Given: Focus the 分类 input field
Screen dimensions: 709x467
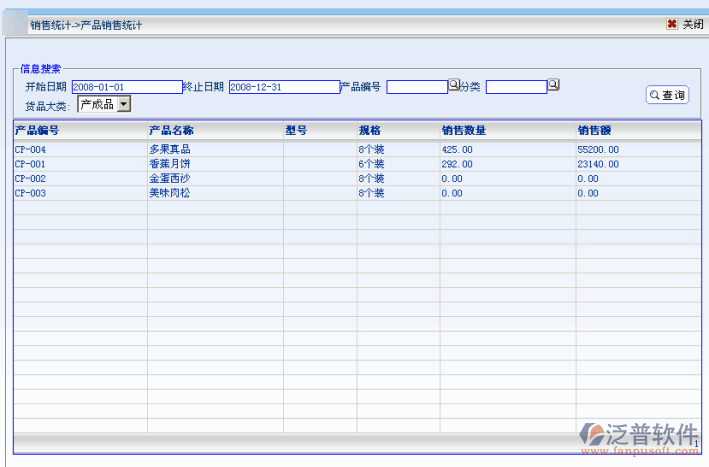Looking at the screenshot, I should 516,87.
